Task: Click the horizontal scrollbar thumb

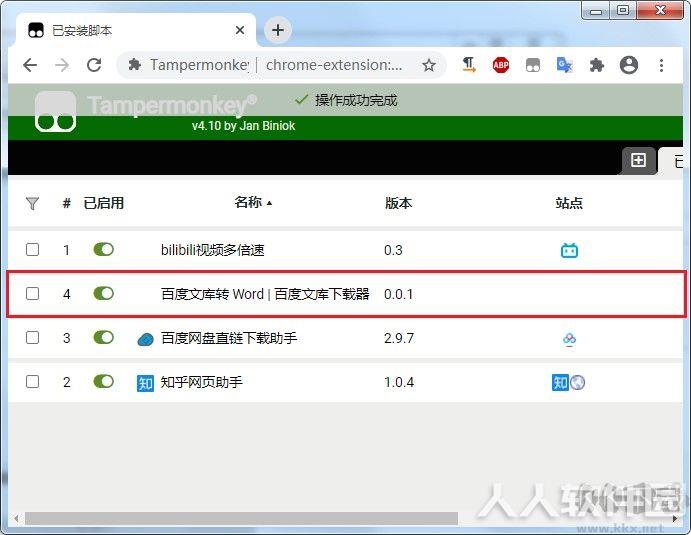Action: click(x=241, y=518)
